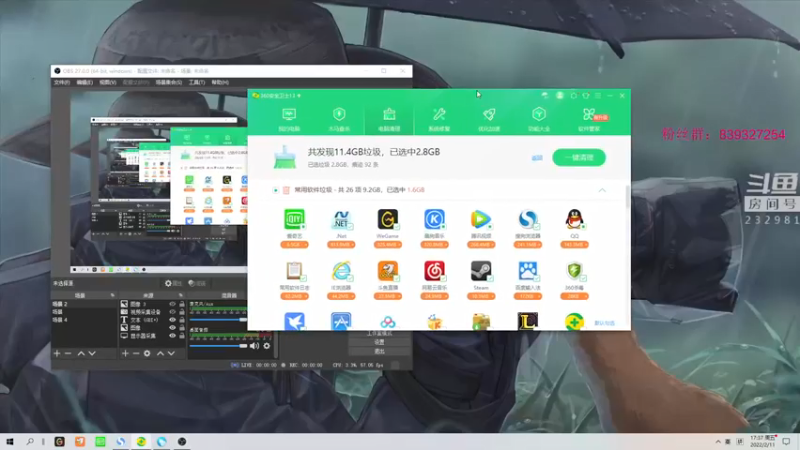
Task: Select the iQIYI app icon in 360 cleanup
Action: pyautogui.click(x=294, y=219)
